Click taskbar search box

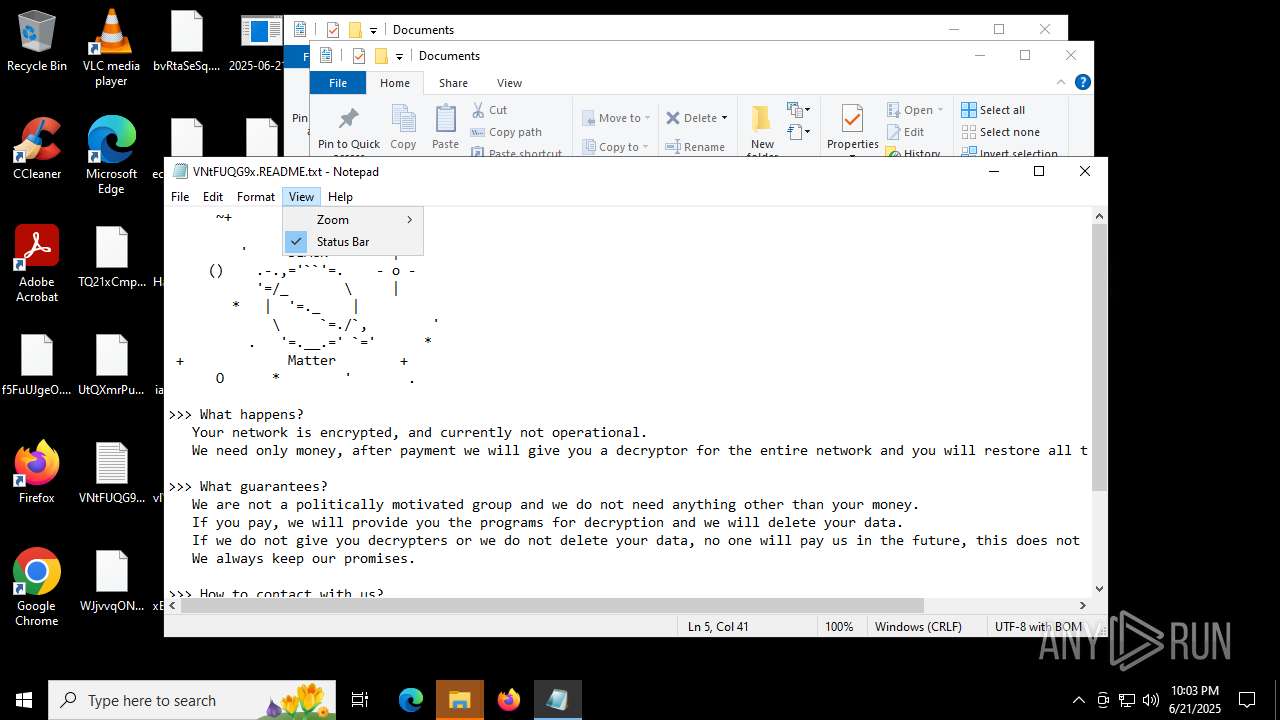click(192, 700)
